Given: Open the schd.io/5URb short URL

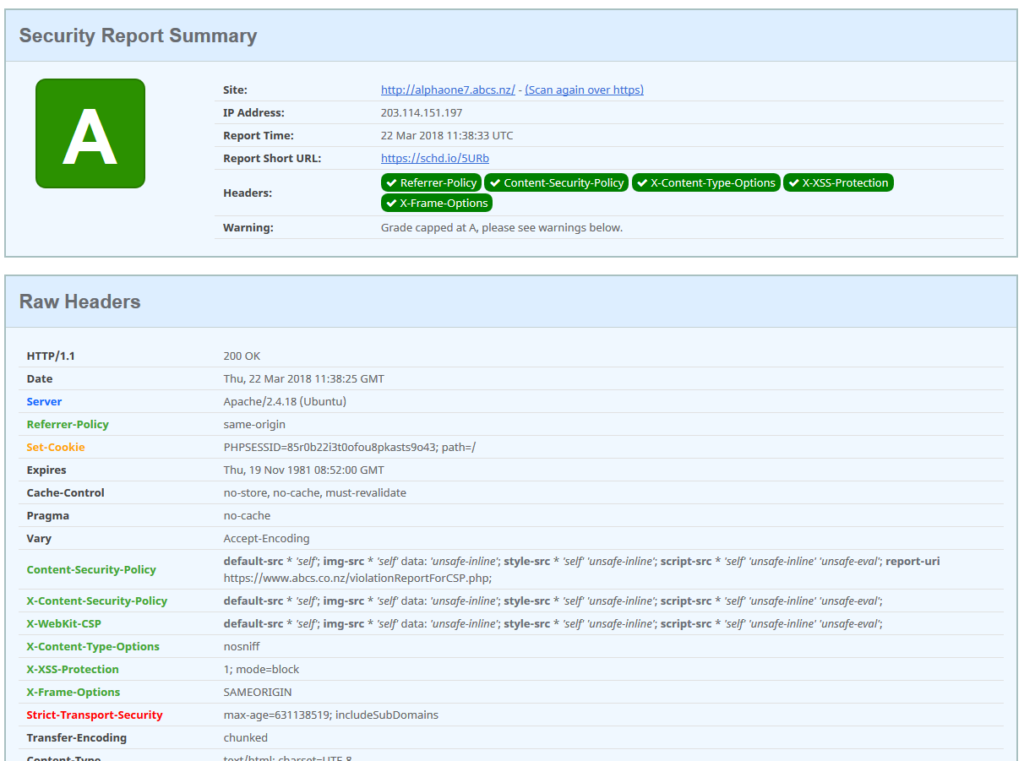Looking at the screenshot, I should coord(435,158).
